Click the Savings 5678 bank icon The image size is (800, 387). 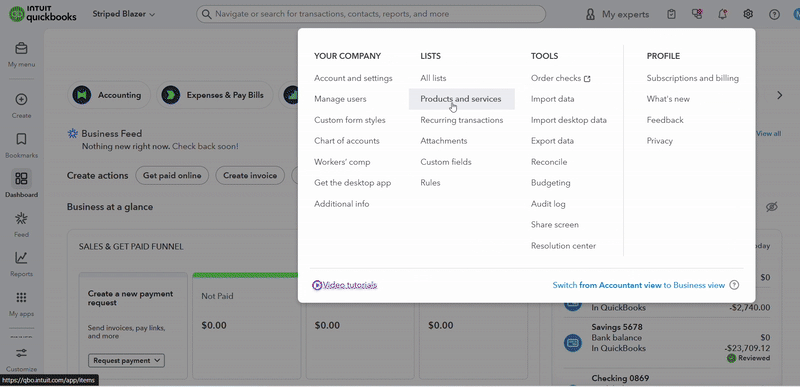[x=573, y=342]
